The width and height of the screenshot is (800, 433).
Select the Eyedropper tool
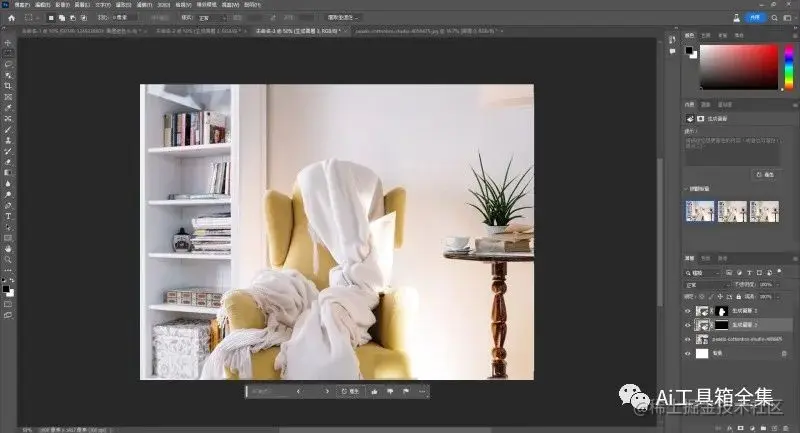point(8,108)
